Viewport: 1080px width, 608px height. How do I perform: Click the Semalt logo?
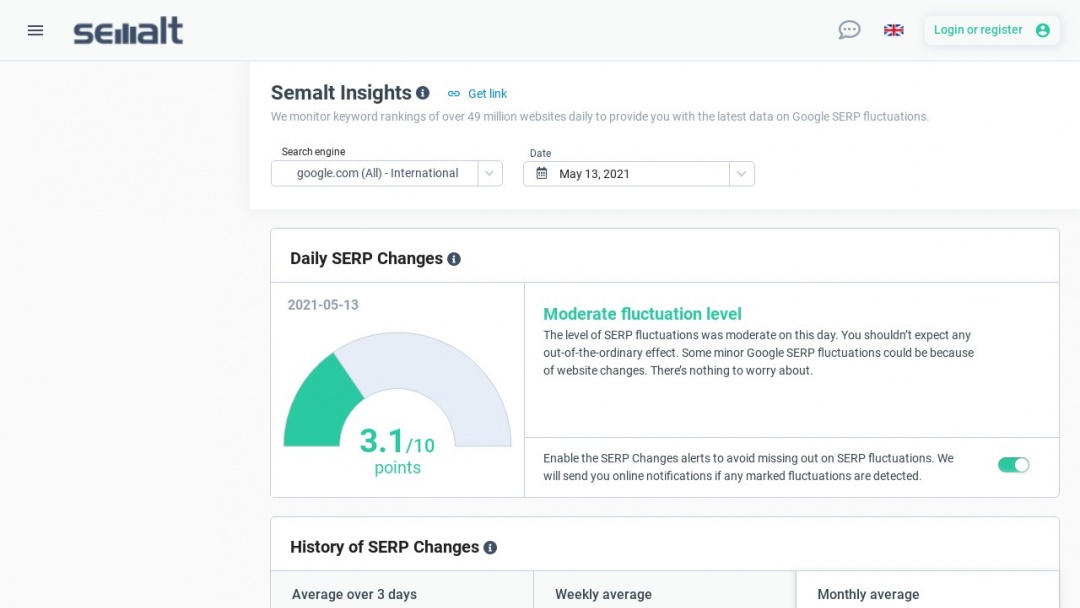pos(128,30)
